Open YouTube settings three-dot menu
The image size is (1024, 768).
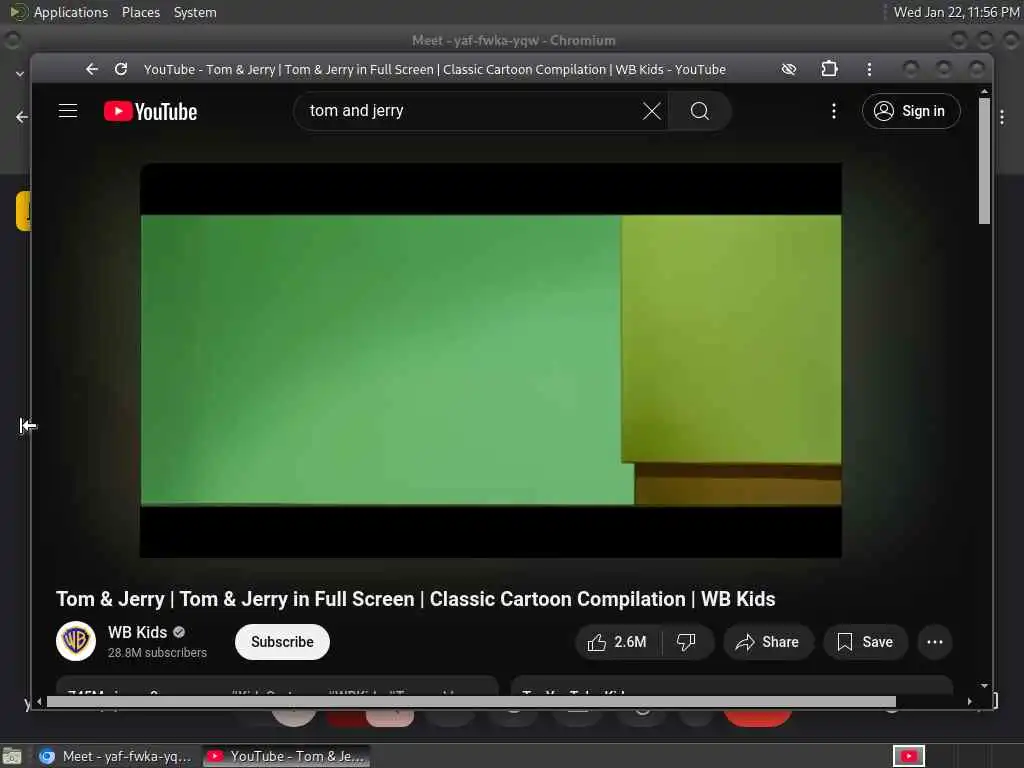click(833, 111)
